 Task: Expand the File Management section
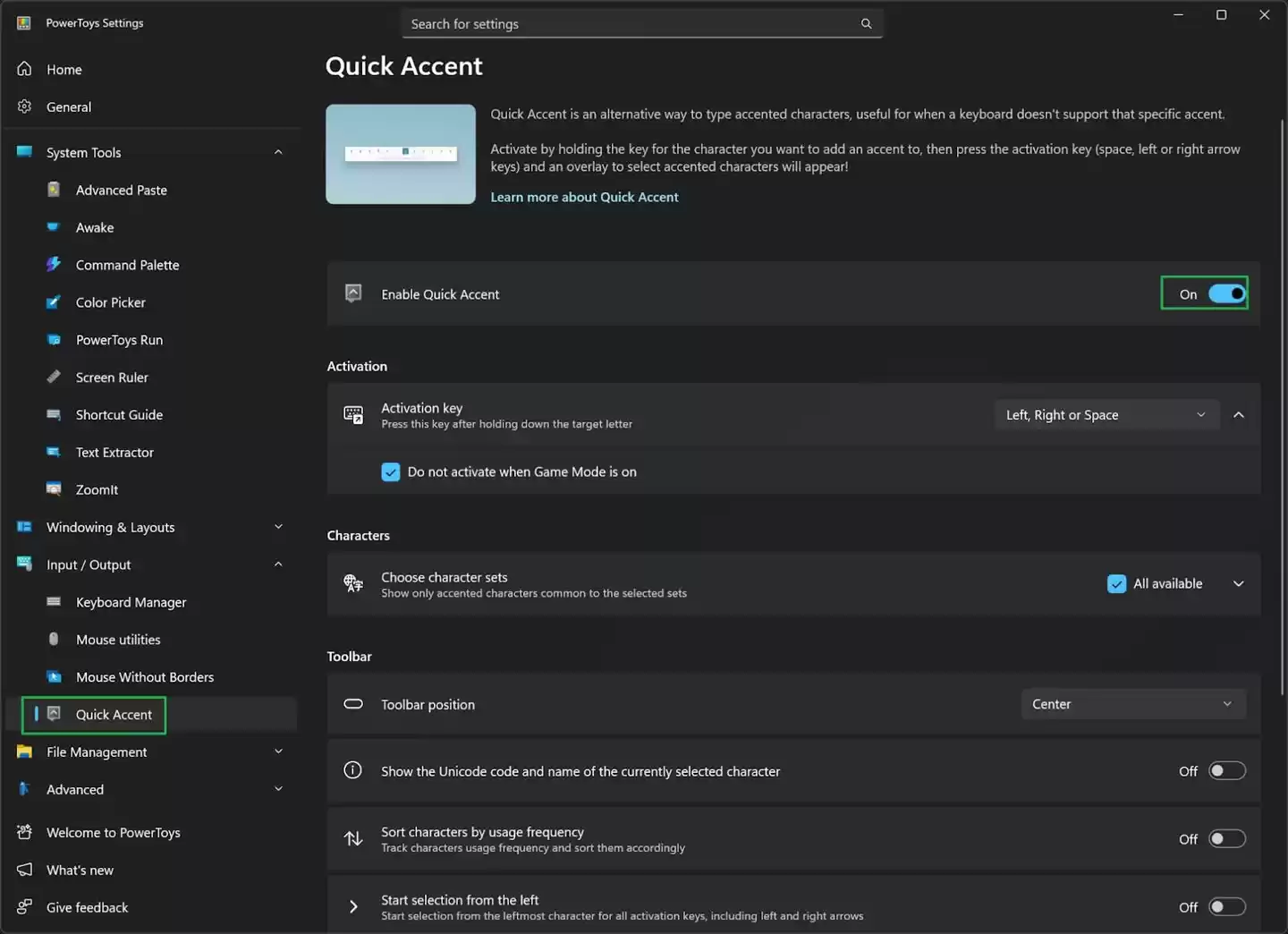click(x=277, y=751)
